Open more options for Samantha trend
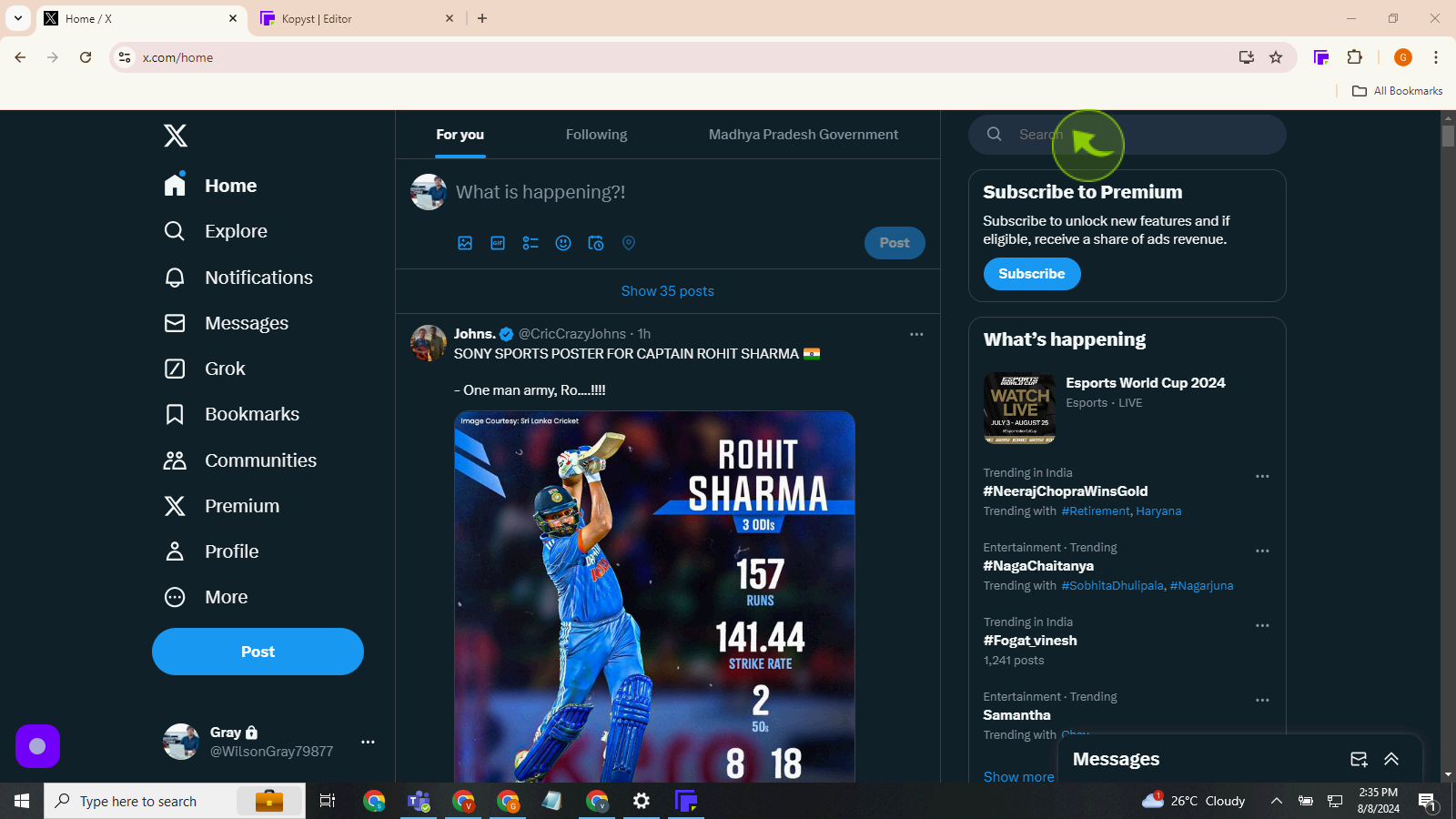Screen dimensions: 1456x819 (1262, 701)
